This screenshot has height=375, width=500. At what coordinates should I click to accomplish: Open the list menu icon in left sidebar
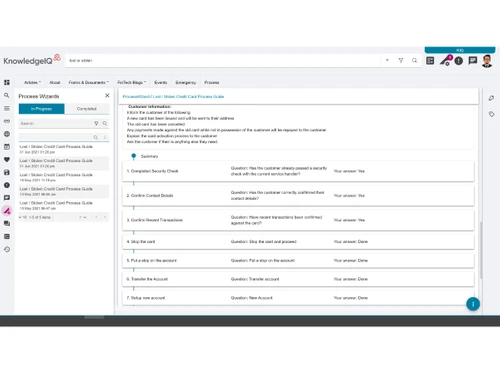[x=7, y=108]
